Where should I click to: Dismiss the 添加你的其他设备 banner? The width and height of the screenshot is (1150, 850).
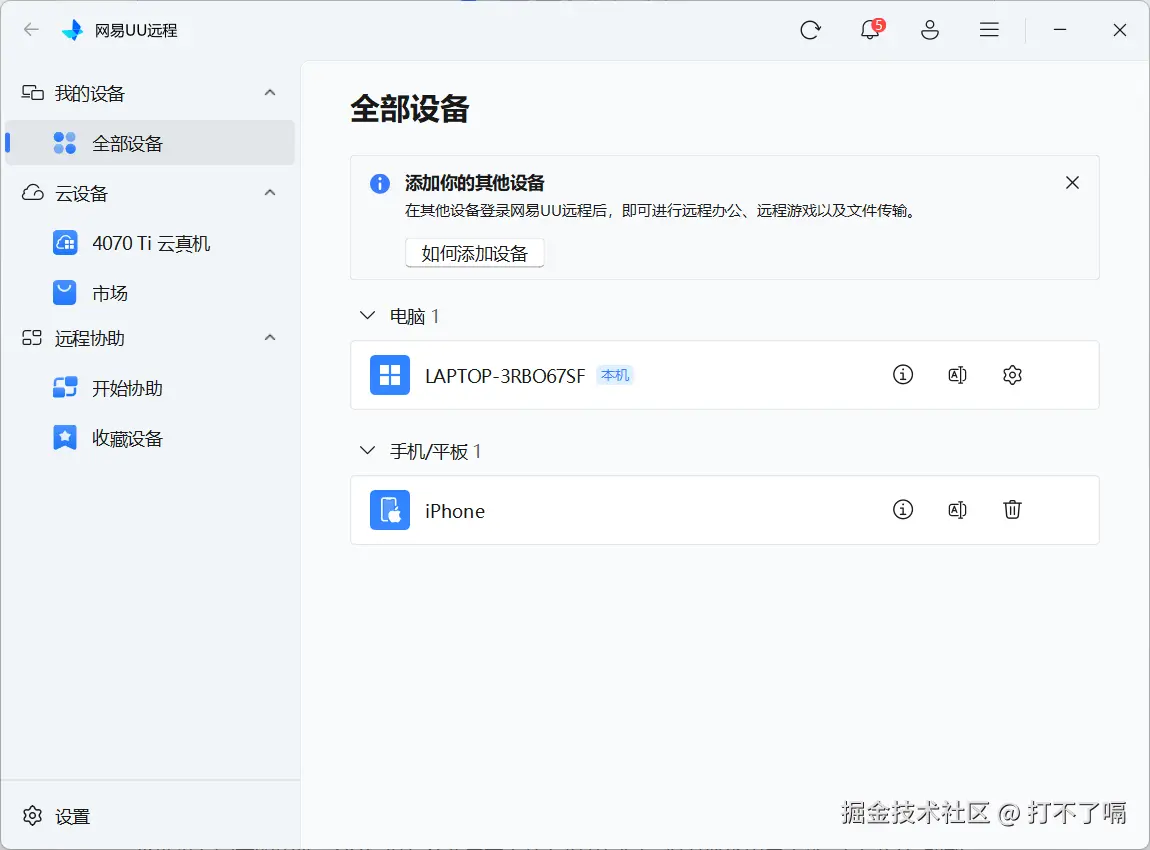point(1072,183)
